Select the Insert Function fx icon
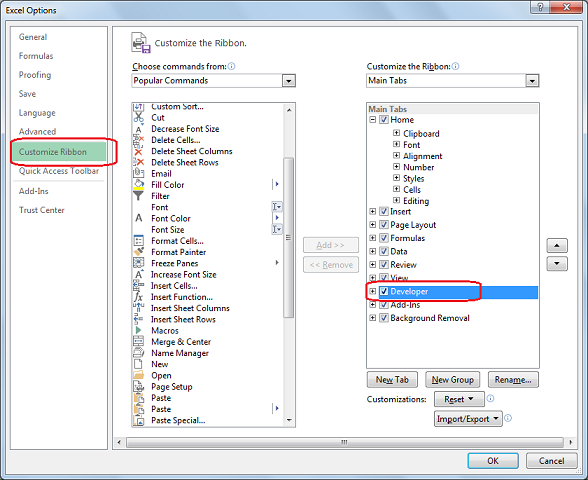Image resolution: width=588 pixels, height=480 pixels. [x=138, y=297]
